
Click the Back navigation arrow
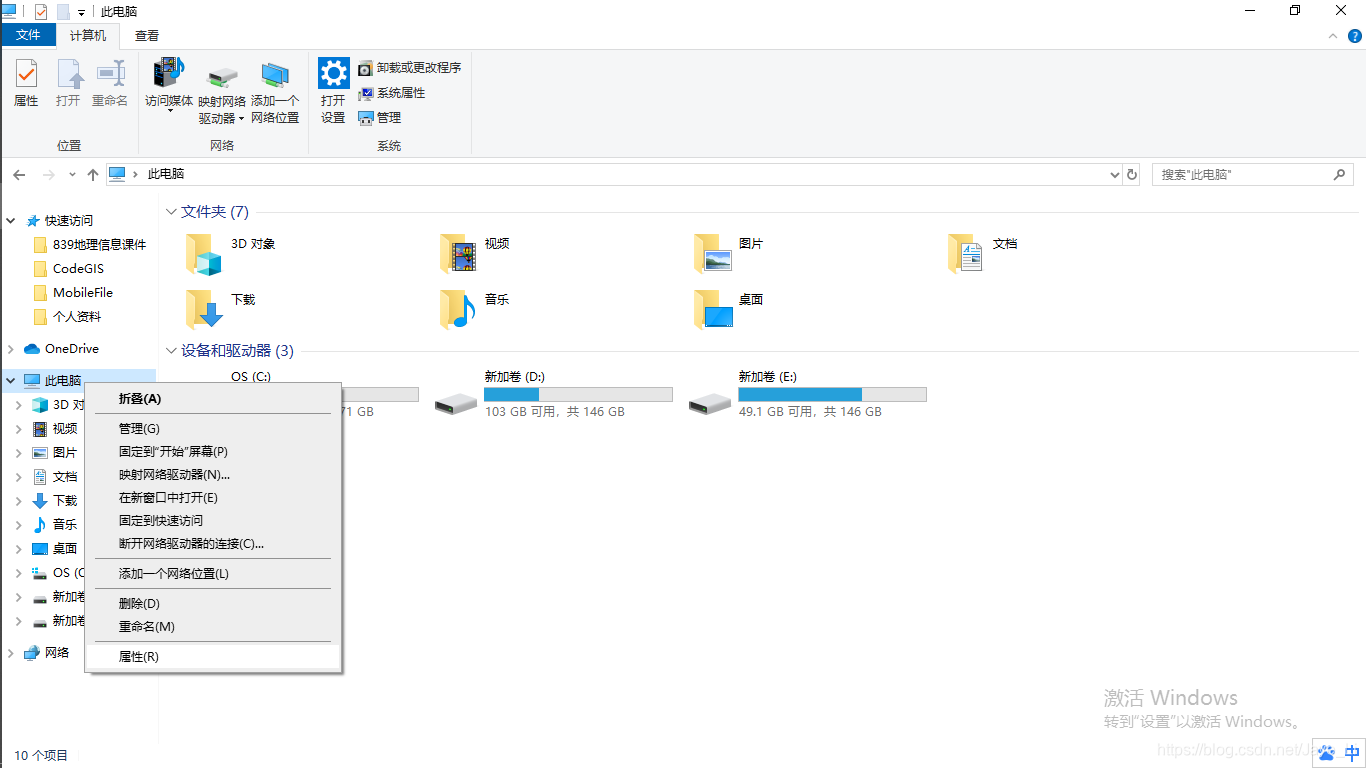point(19,175)
